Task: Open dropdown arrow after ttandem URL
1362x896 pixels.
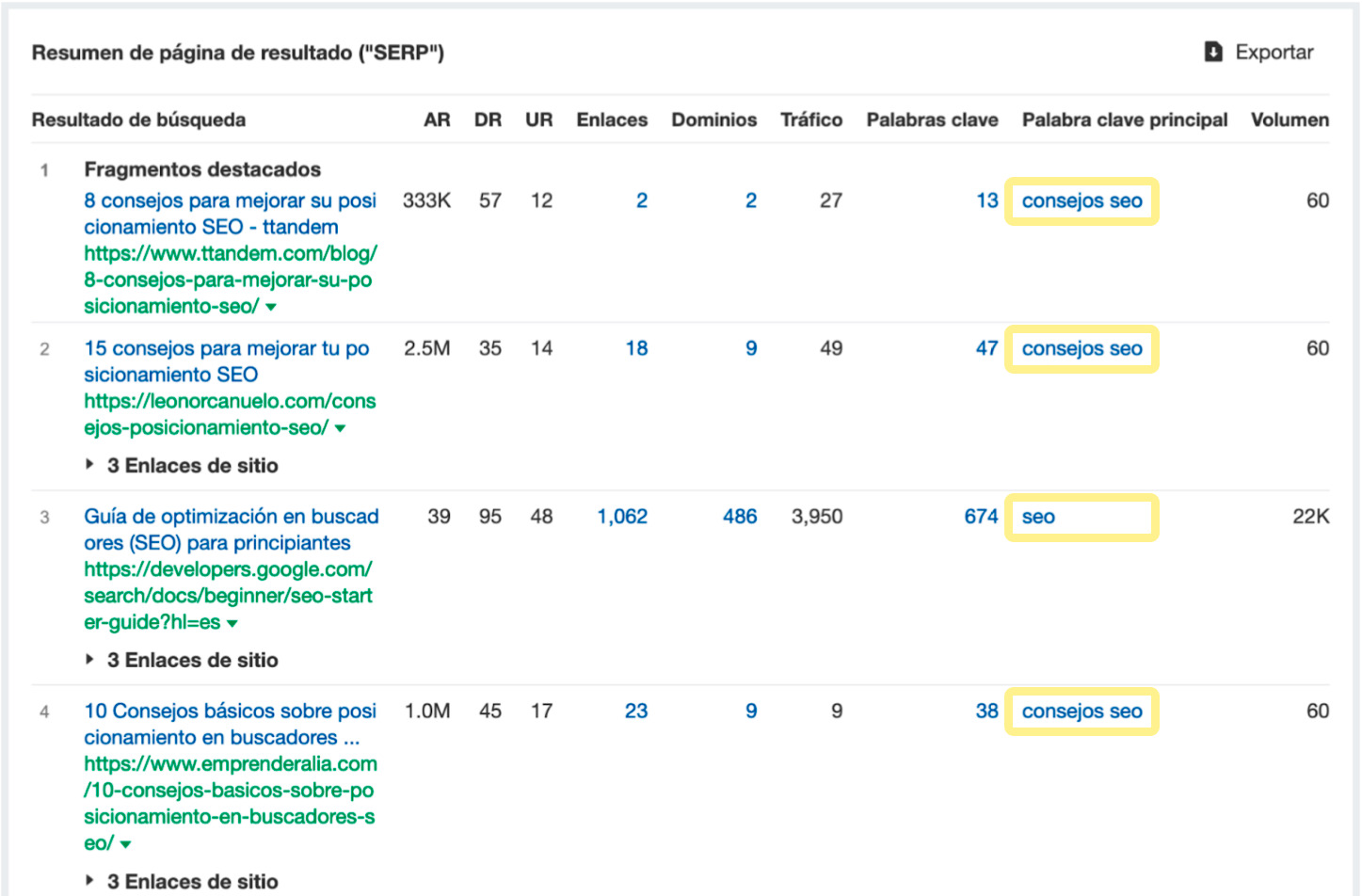Action: pos(271,307)
